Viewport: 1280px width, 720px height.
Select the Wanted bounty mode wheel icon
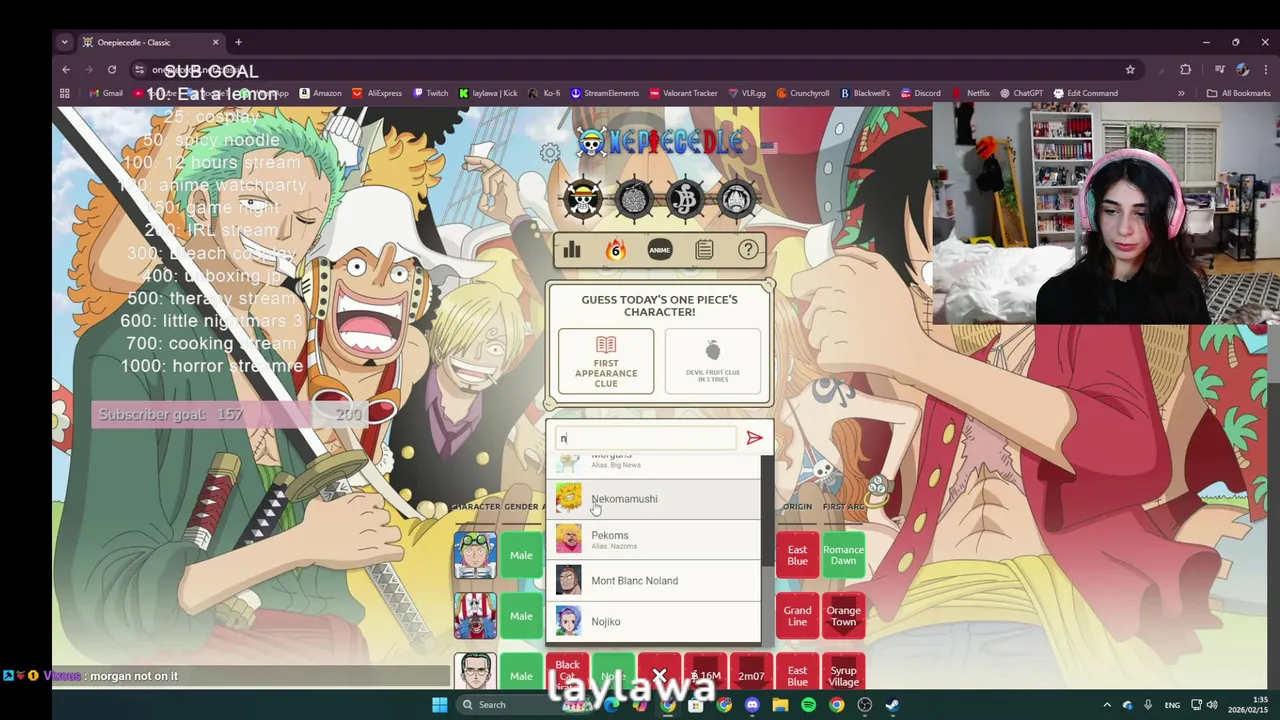coord(685,199)
